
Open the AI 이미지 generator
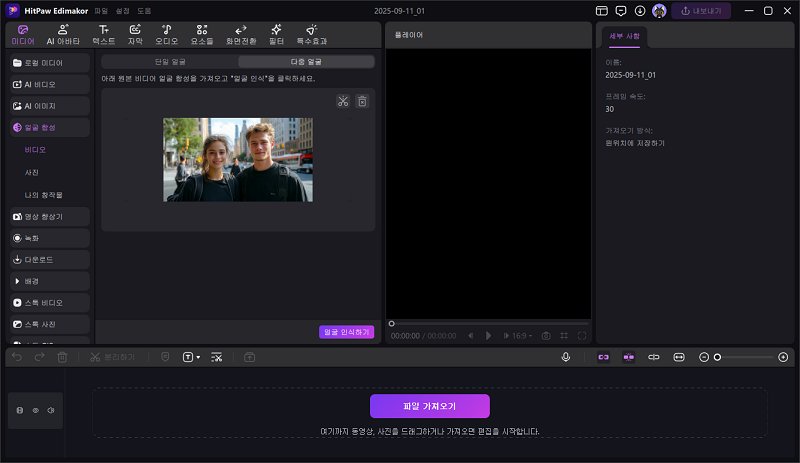(x=49, y=106)
